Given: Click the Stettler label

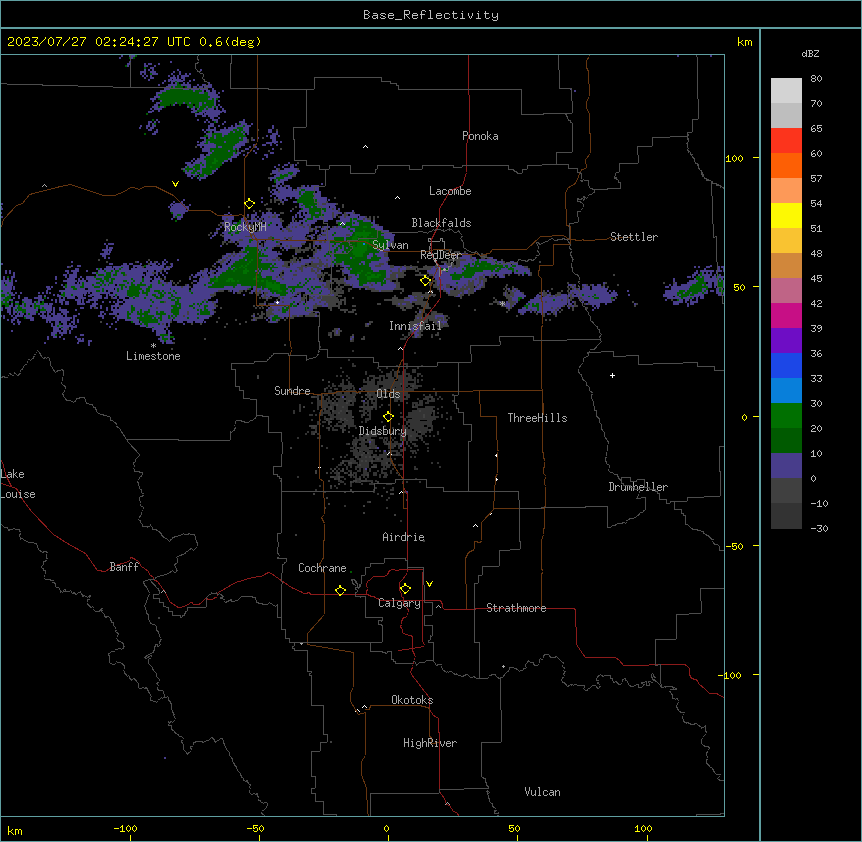Looking at the screenshot, I should click(x=634, y=237).
